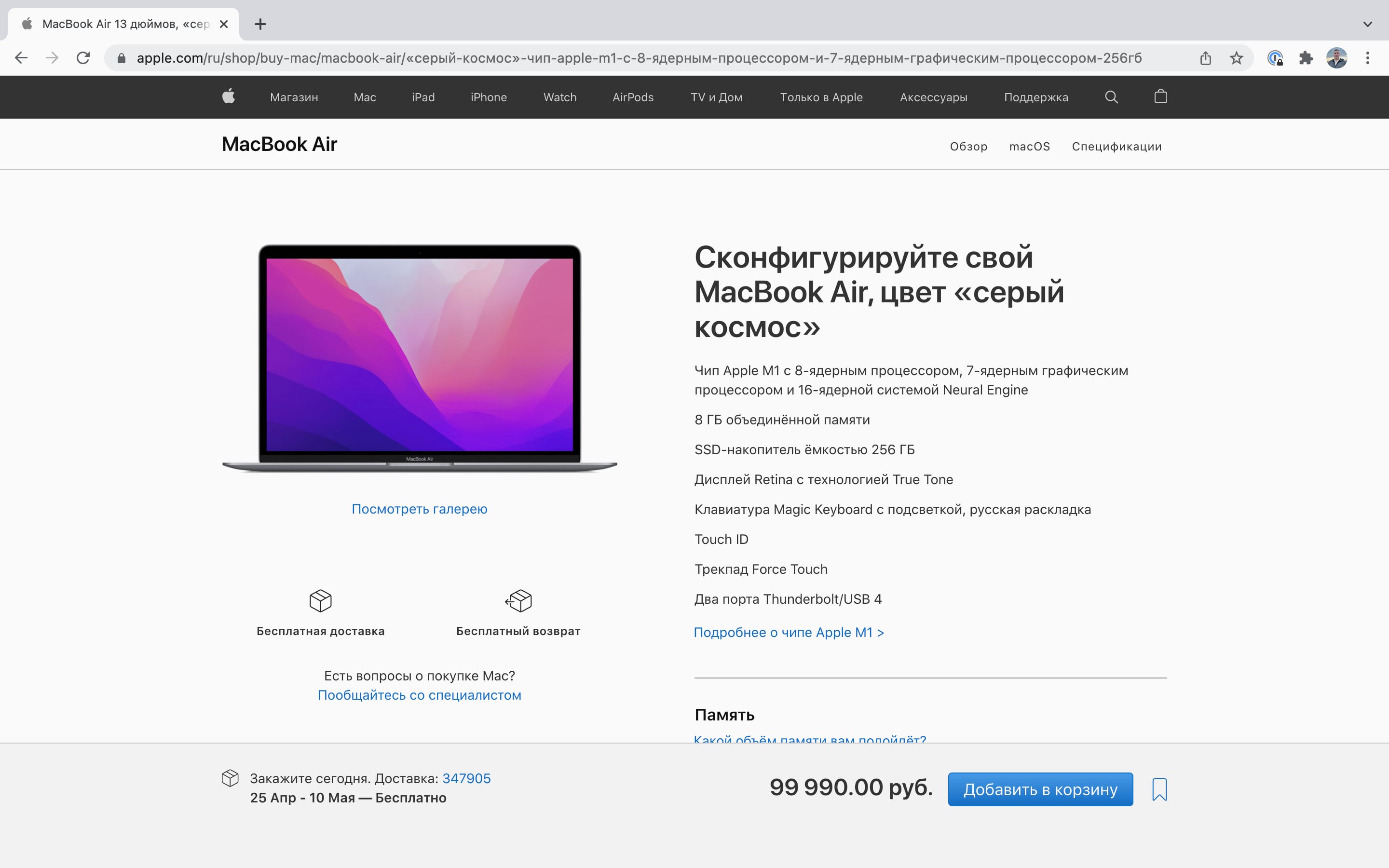This screenshot has width=1389, height=868.
Task: Expand the tab search chevron
Action: pyautogui.click(x=1367, y=24)
